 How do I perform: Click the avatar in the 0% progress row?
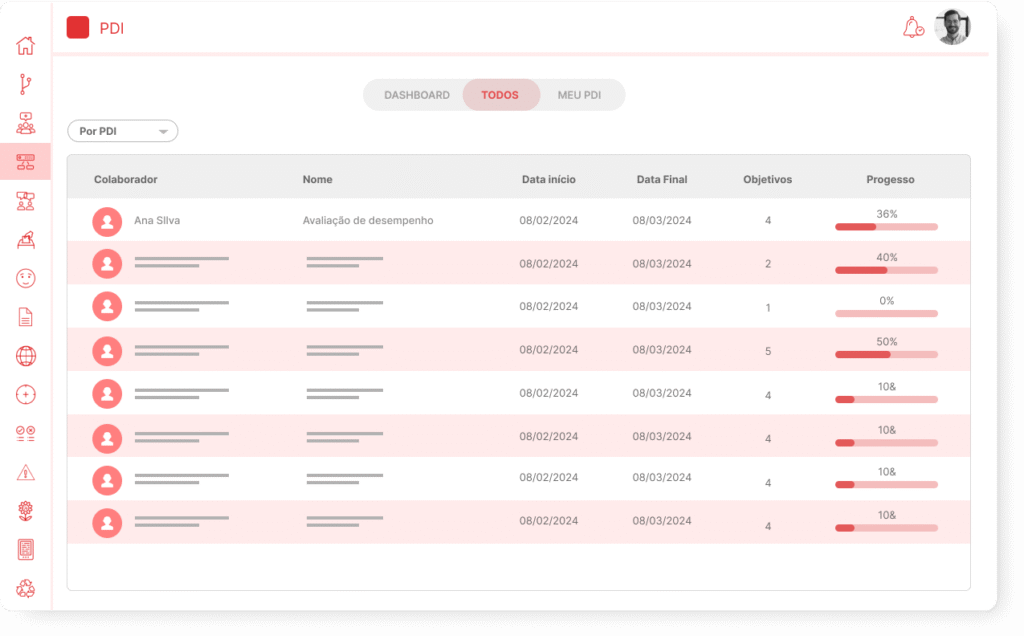point(107,306)
